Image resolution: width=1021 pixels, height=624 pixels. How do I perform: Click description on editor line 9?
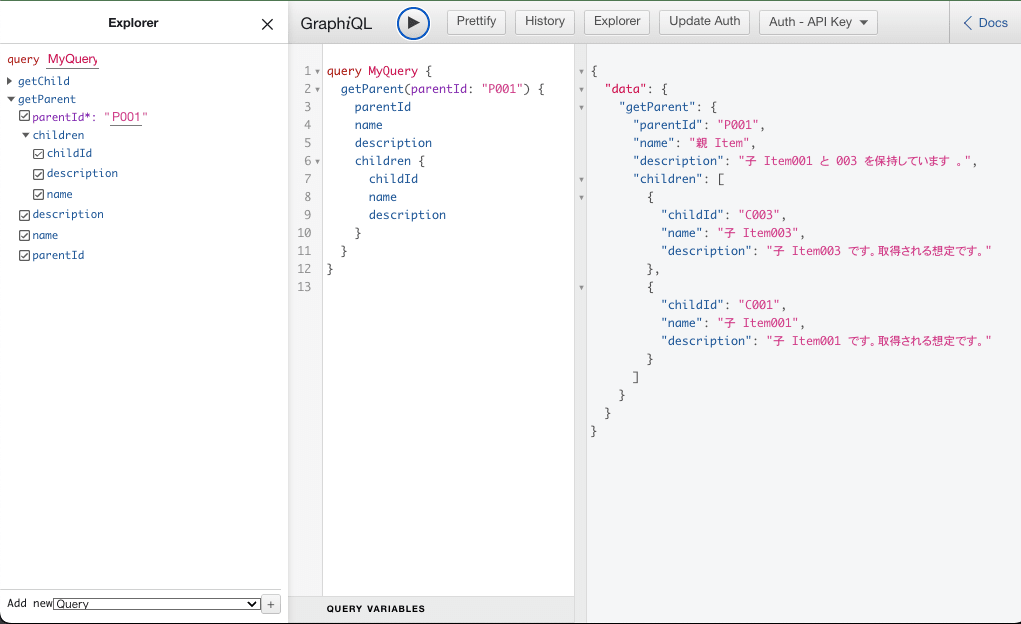pos(407,215)
